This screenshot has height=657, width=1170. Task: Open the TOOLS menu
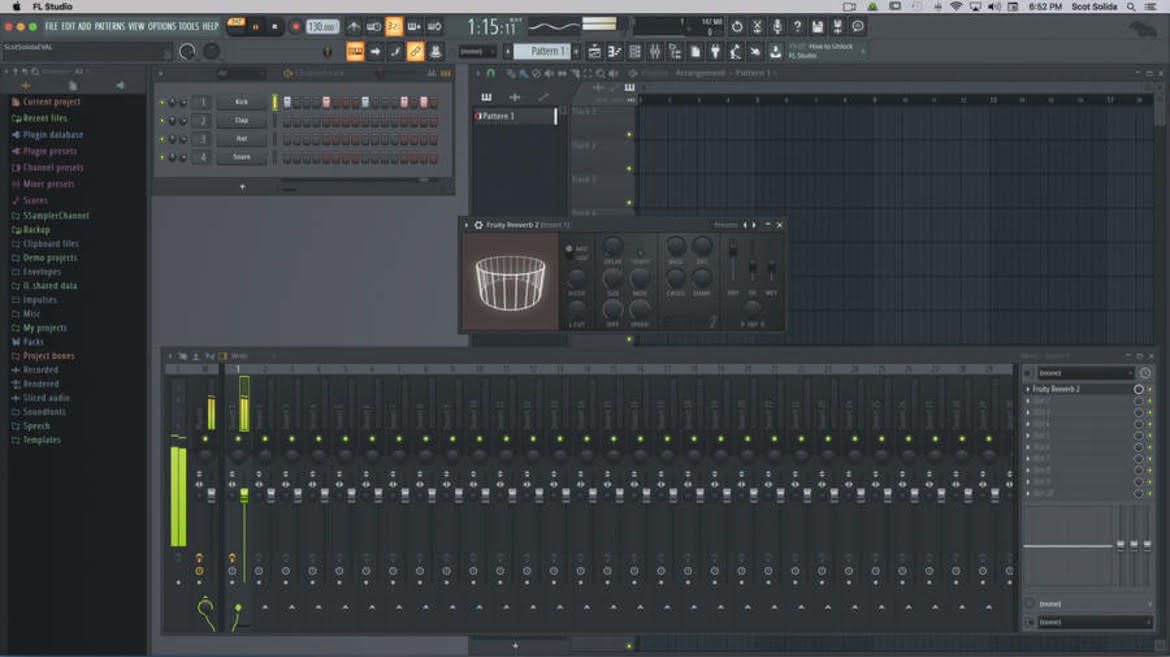pos(189,26)
